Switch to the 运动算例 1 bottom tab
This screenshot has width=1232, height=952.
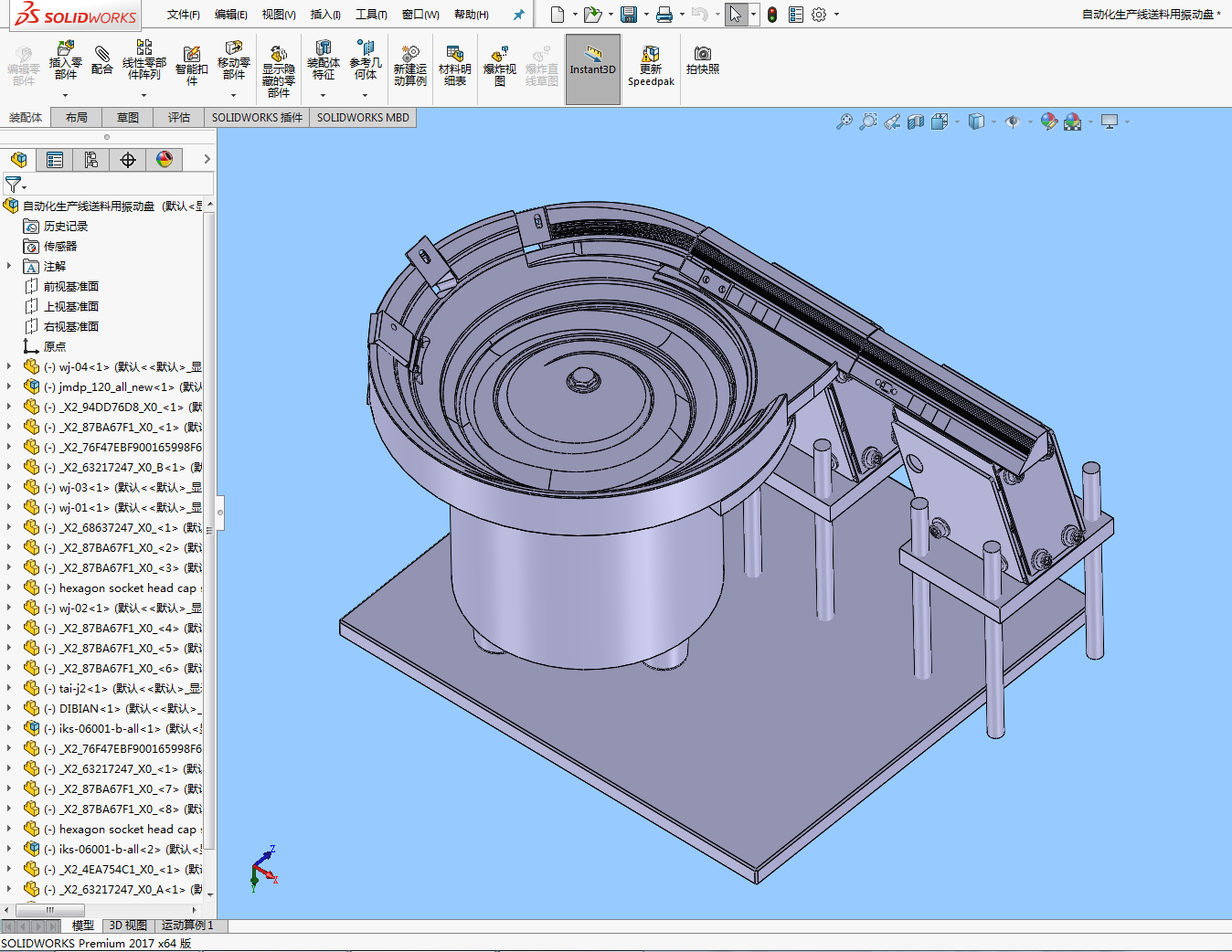(187, 926)
